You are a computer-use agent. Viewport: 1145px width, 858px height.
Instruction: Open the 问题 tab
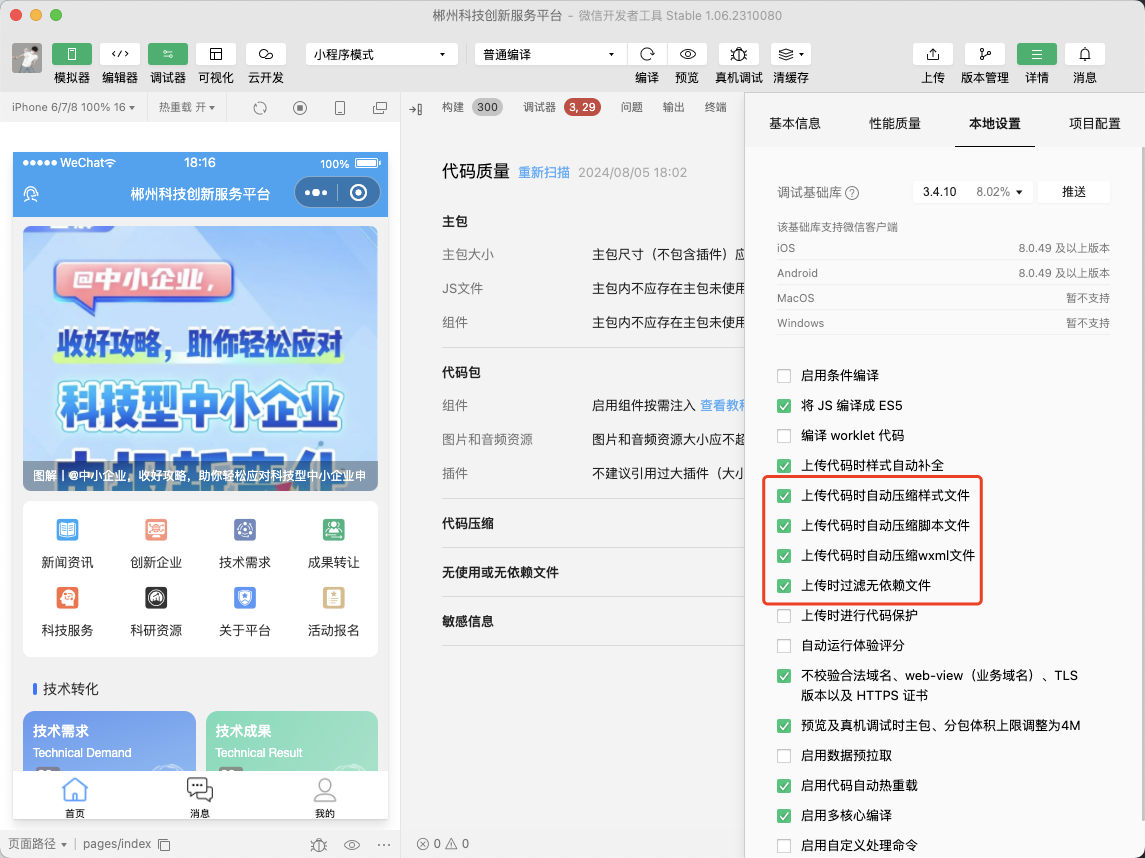(x=632, y=107)
